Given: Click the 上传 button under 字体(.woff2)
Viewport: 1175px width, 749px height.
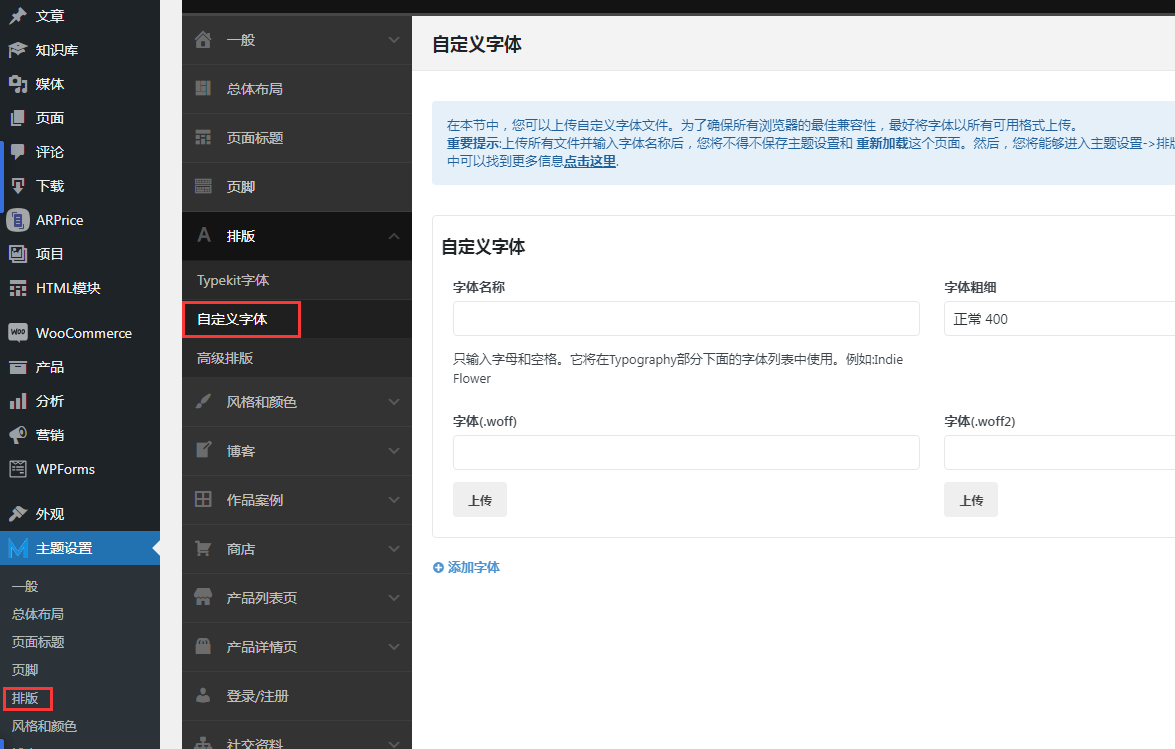Looking at the screenshot, I should point(970,500).
